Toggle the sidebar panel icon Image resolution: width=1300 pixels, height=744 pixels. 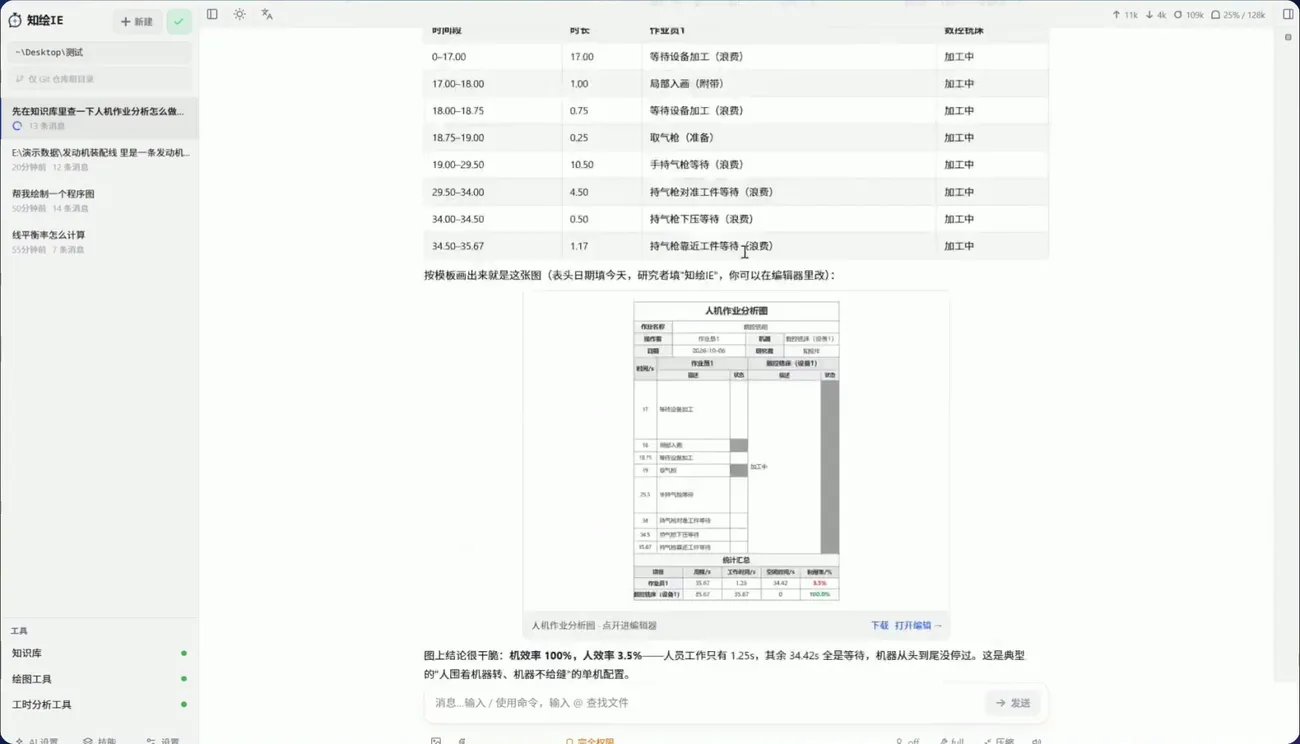(x=212, y=14)
